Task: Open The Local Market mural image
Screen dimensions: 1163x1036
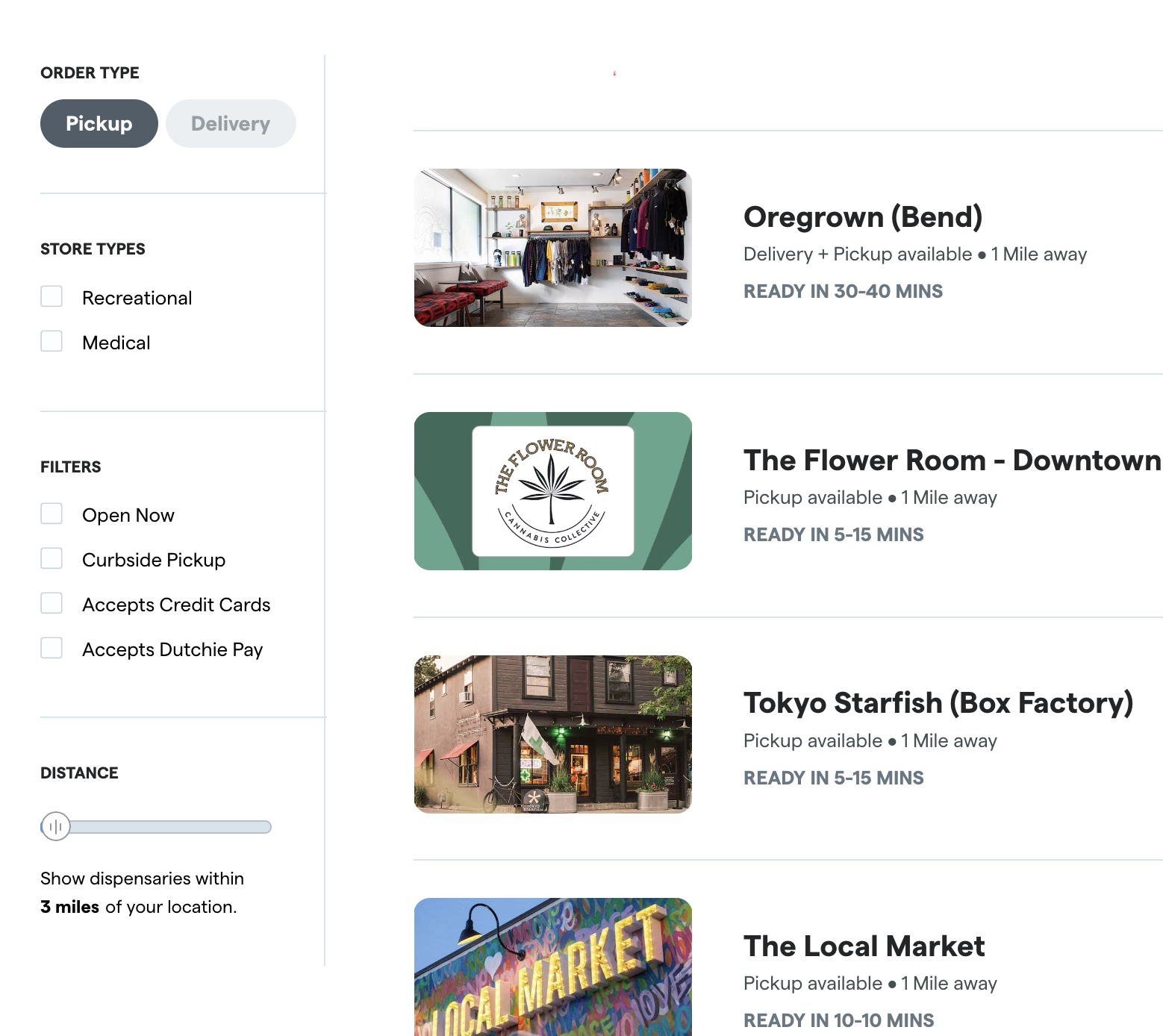Action: click(x=552, y=967)
